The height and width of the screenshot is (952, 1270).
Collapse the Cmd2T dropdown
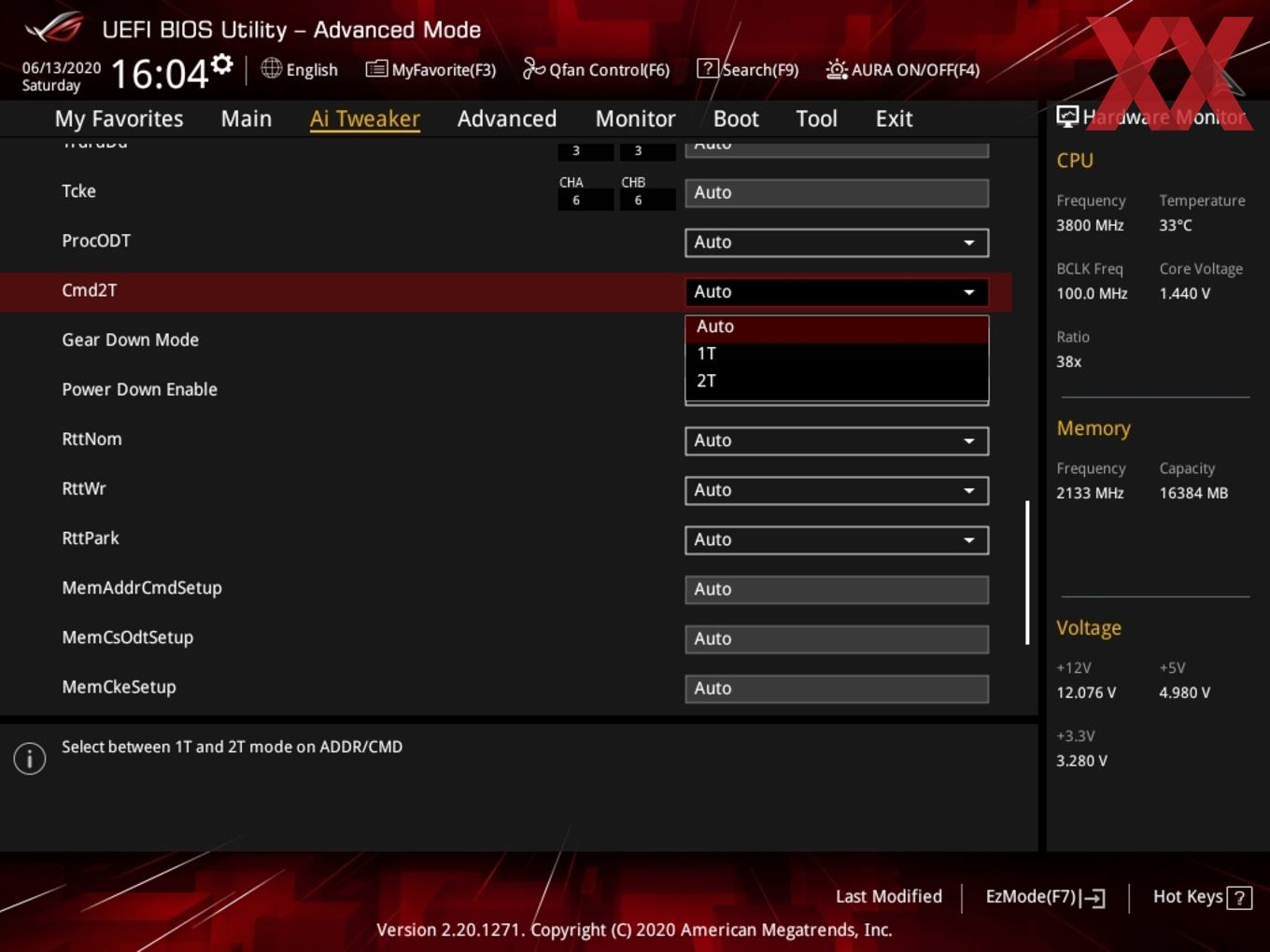click(837, 292)
